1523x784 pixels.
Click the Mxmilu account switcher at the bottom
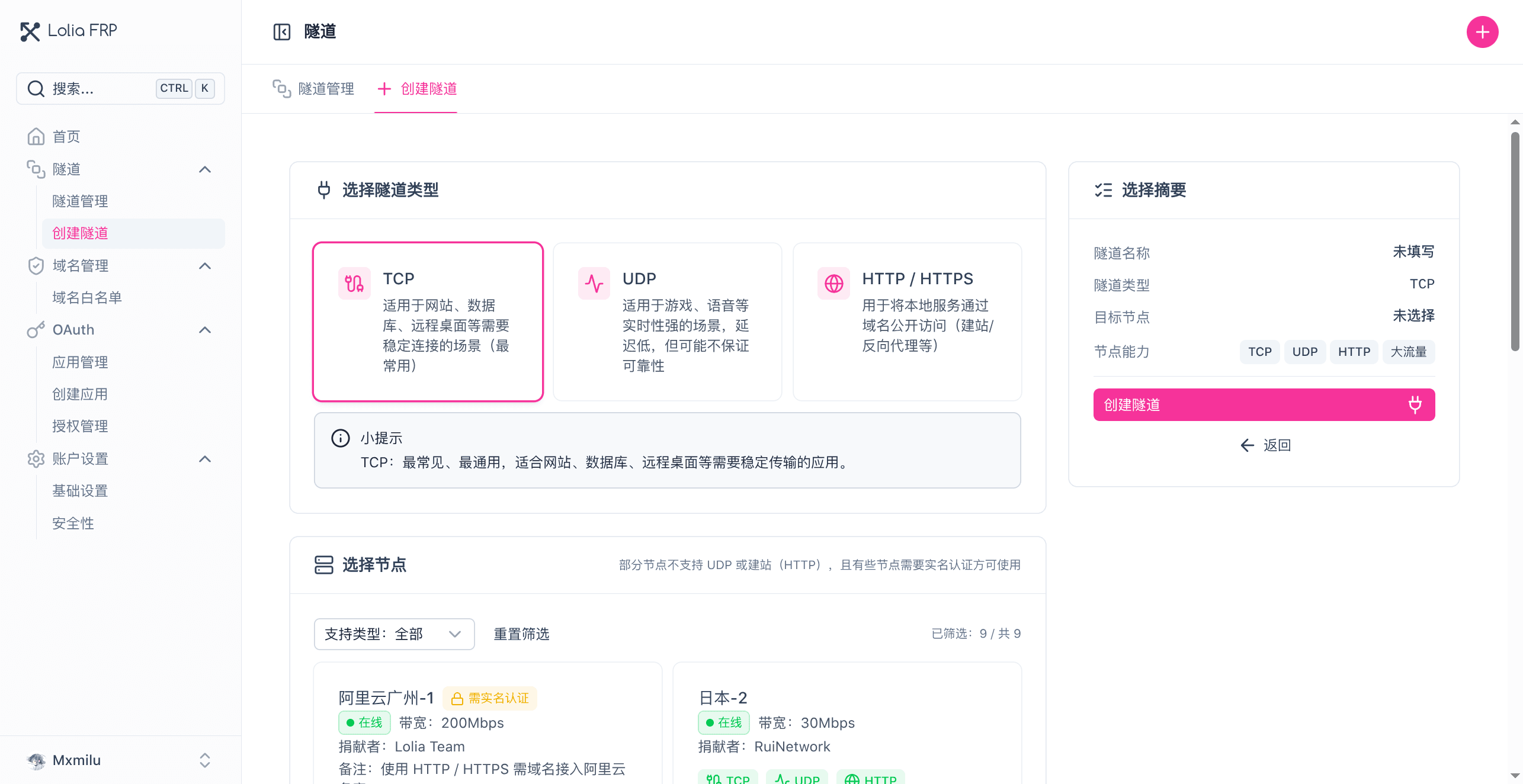(x=76, y=760)
